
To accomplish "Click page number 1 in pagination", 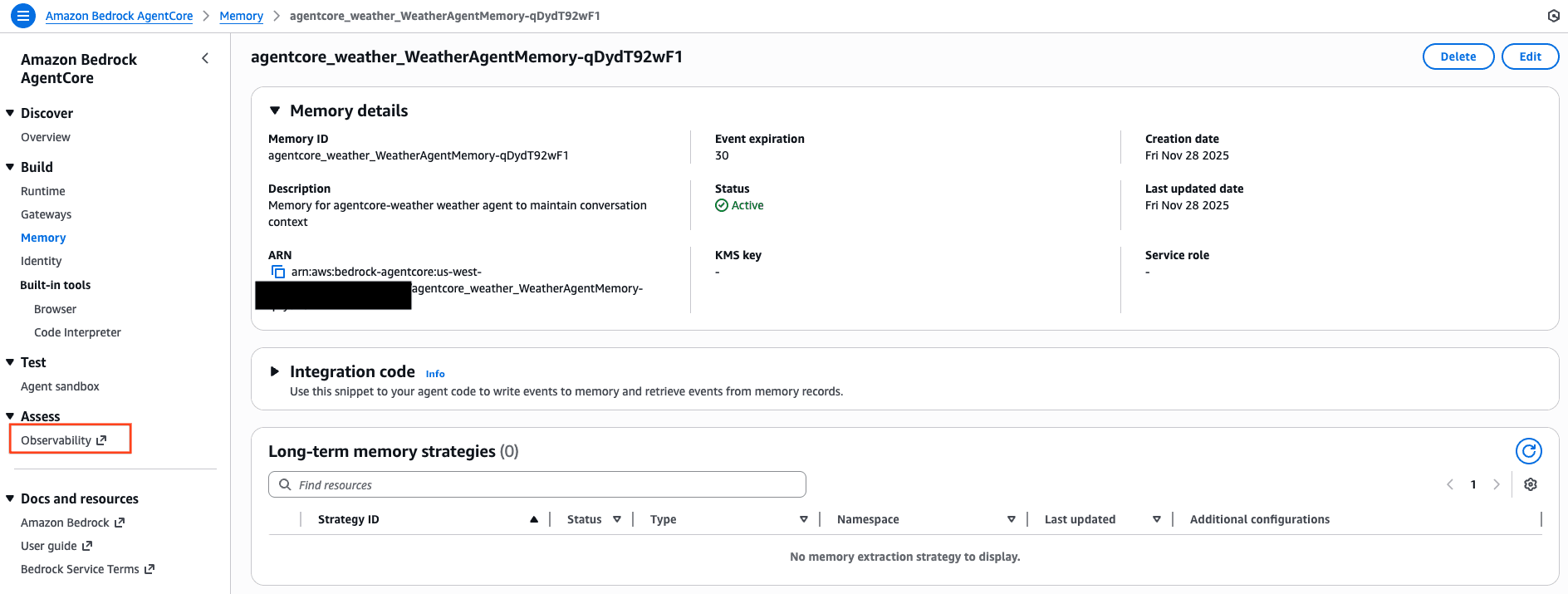I will click(1473, 484).
